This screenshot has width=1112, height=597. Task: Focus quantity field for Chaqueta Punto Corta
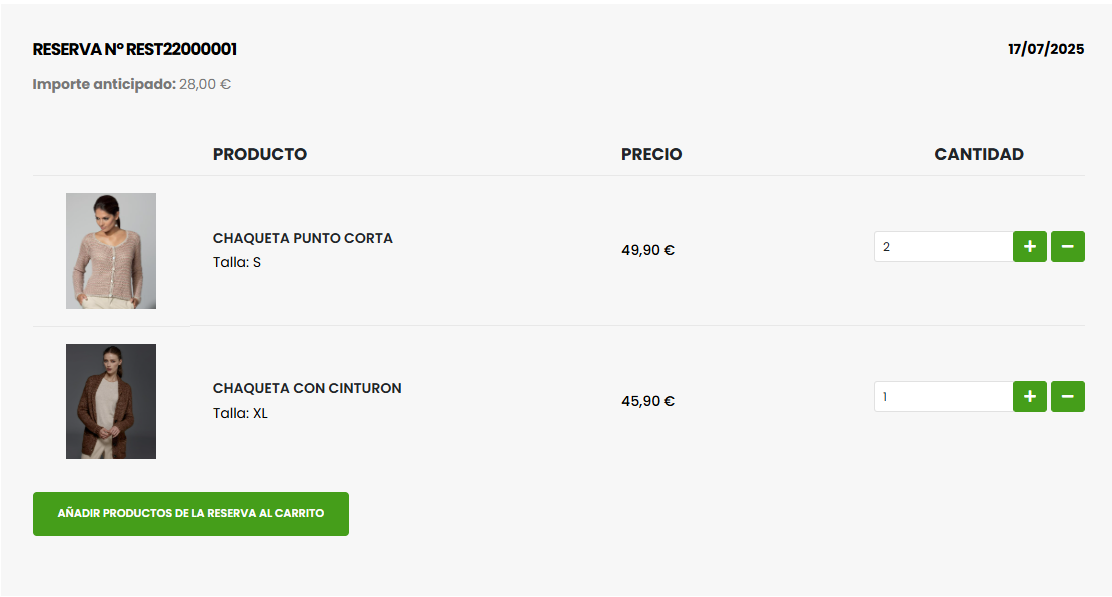942,246
